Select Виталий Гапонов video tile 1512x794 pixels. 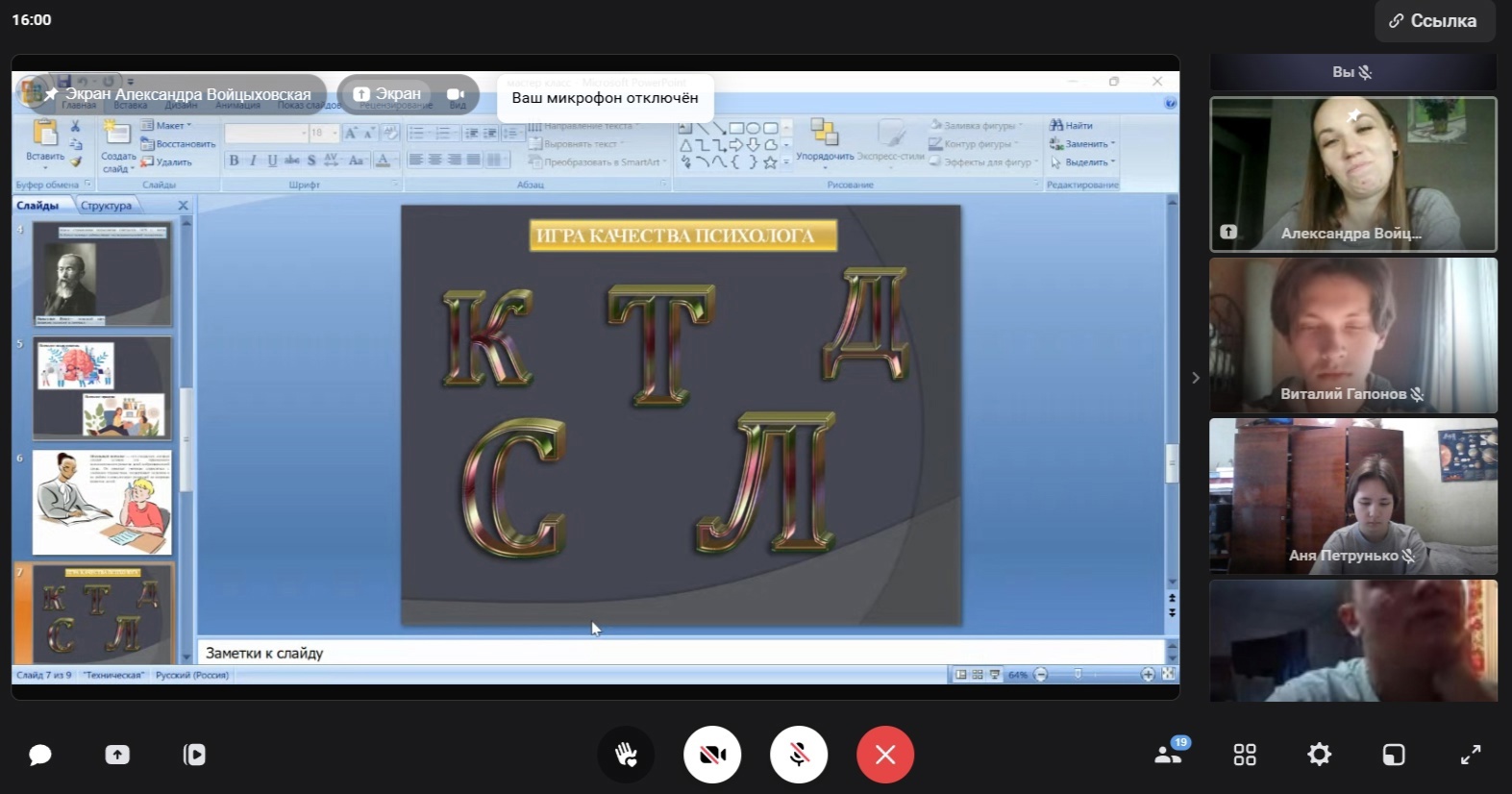click(1352, 335)
